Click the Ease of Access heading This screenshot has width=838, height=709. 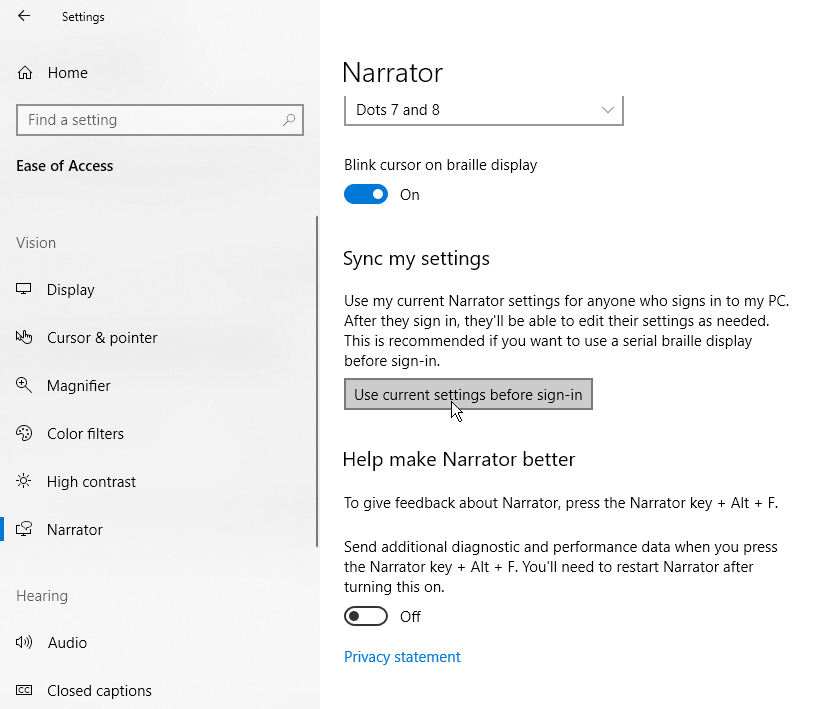point(65,166)
